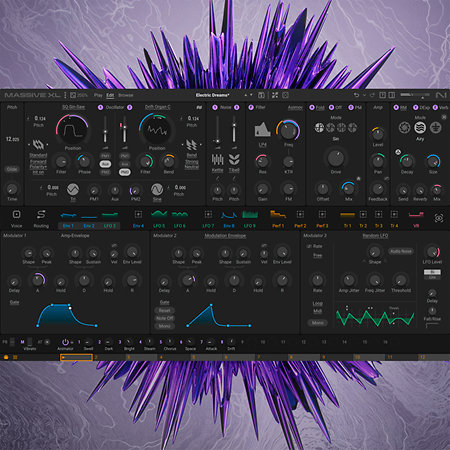This screenshot has width=450, height=450.
Task: Select the Airy reverb mode icon
Action: click(420, 127)
